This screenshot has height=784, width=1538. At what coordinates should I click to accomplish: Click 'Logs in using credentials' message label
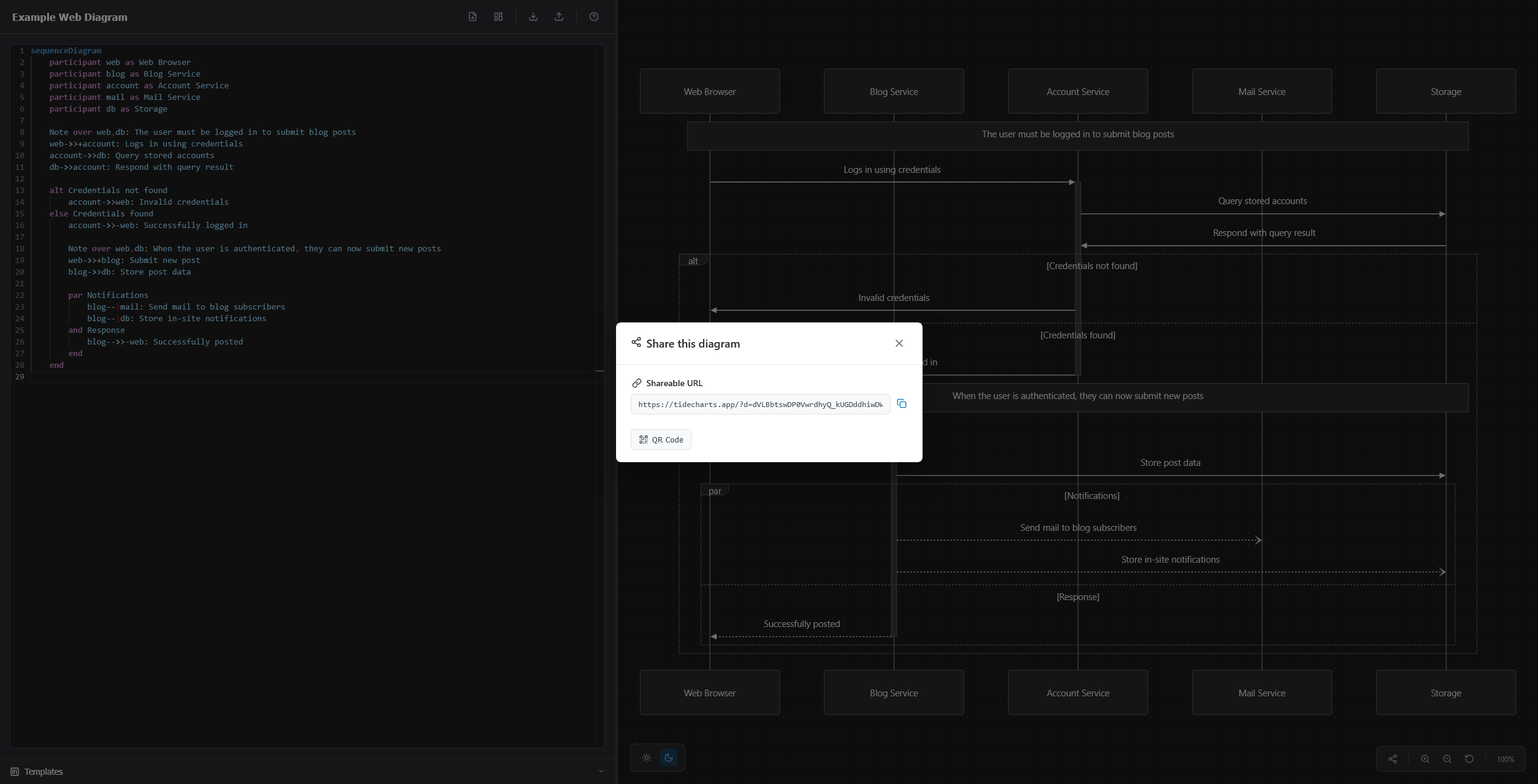coord(892,170)
